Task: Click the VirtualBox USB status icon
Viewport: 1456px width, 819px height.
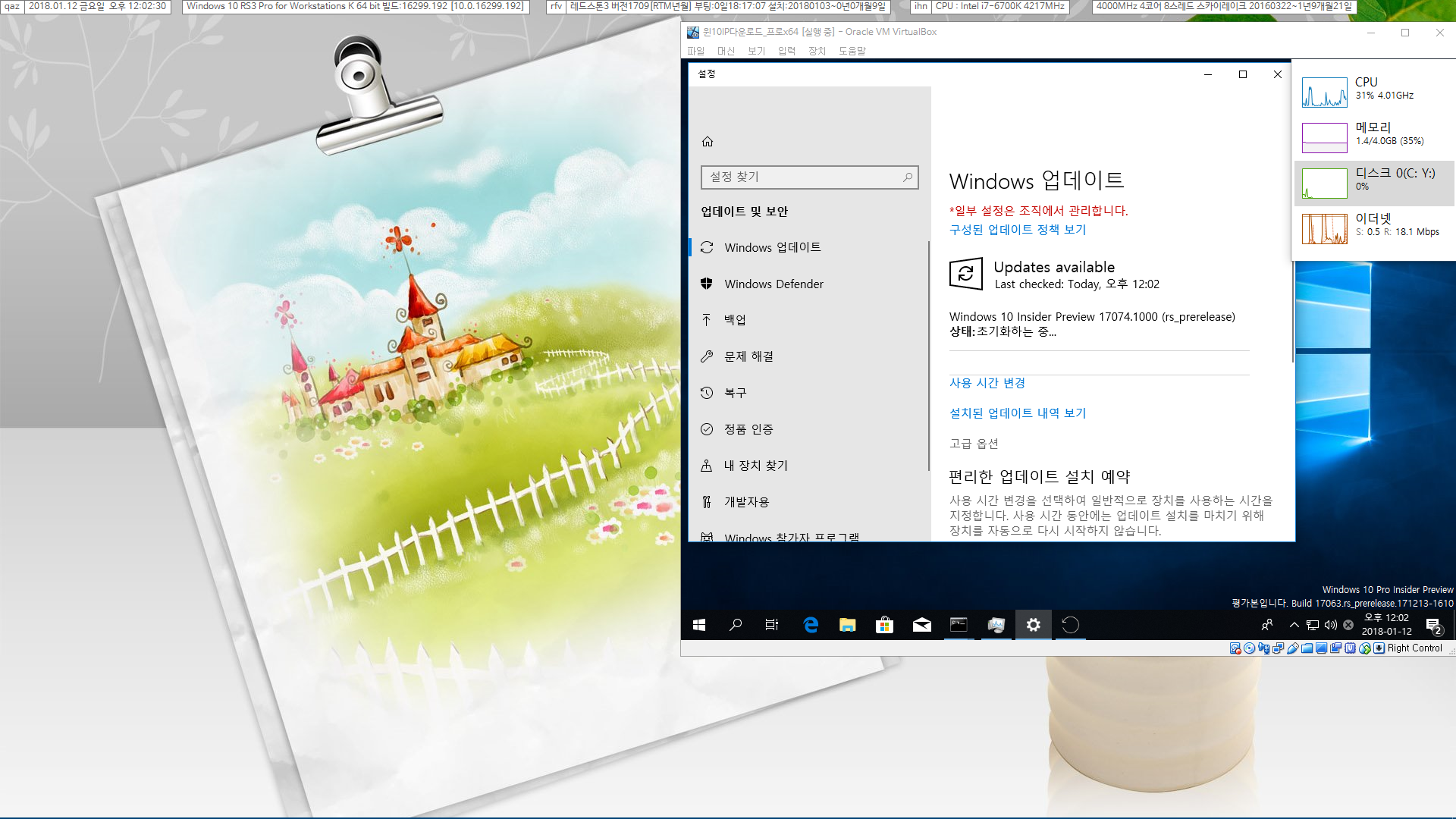Action: (1293, 648)
